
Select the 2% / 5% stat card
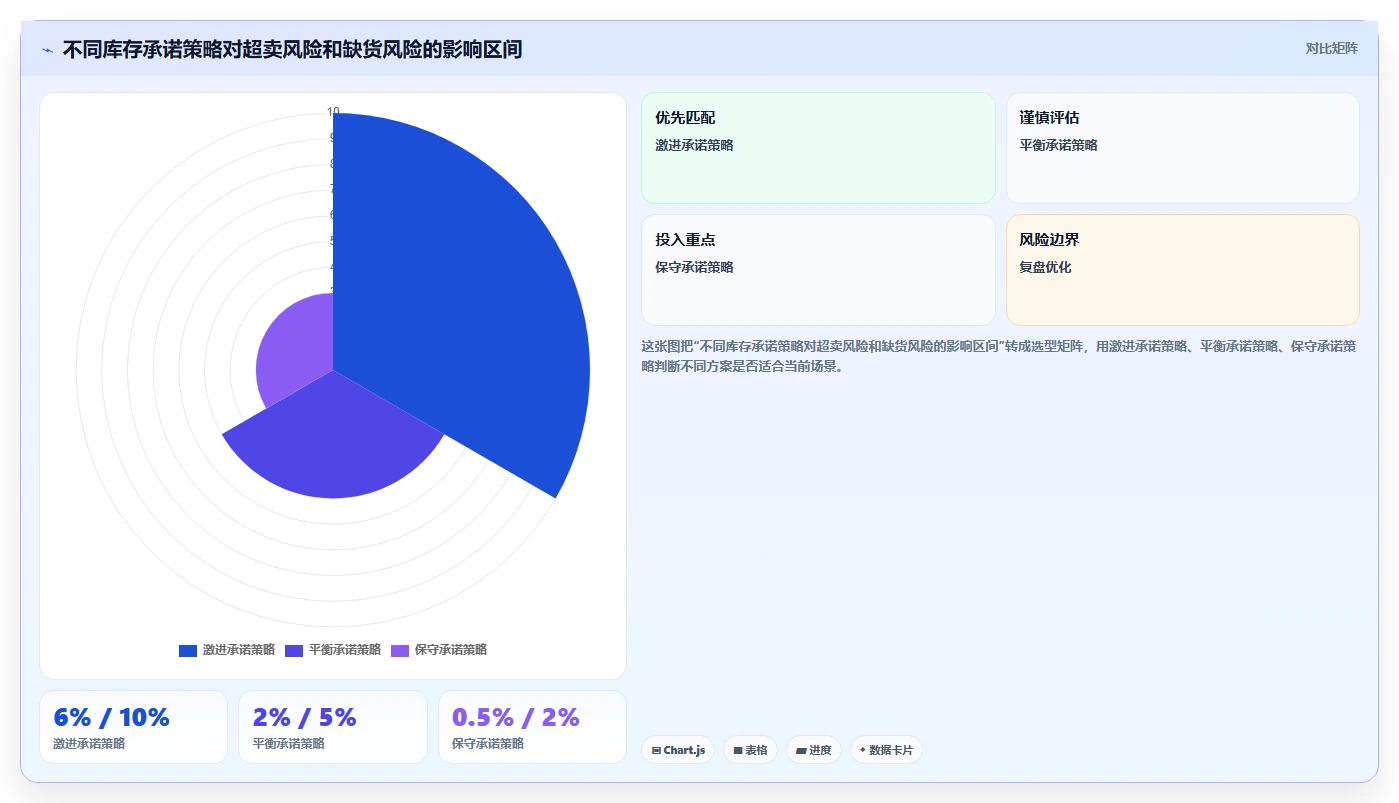click(x=333, y=727)
